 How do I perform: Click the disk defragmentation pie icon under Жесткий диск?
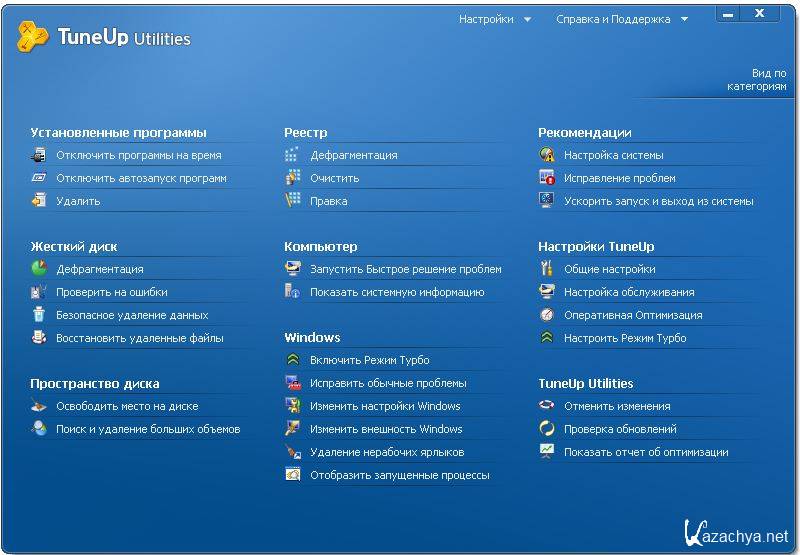point(39,269)
